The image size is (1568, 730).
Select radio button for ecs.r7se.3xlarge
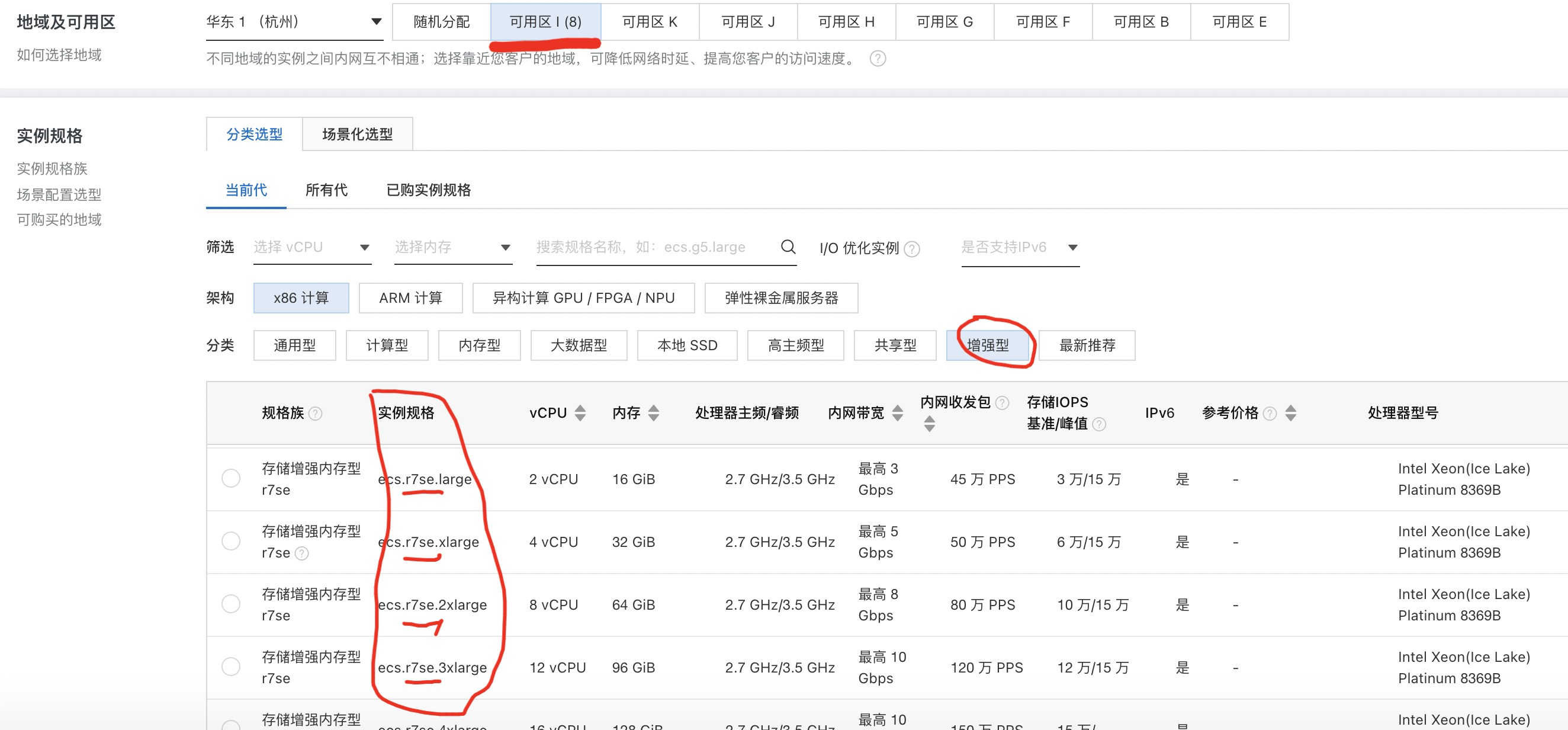click(231, 667)
